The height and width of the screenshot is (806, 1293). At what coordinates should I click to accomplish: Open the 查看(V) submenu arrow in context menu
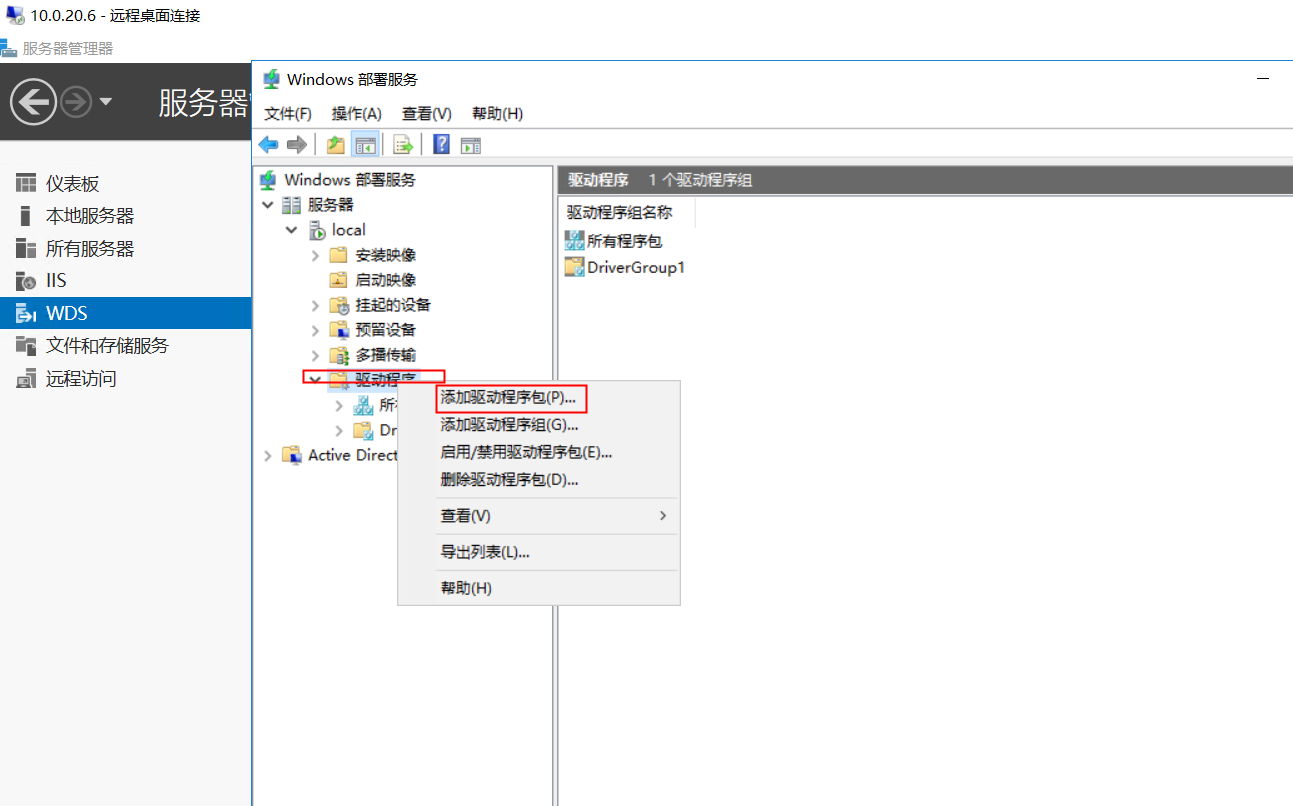pyautogui.click(x=662, y=516)
